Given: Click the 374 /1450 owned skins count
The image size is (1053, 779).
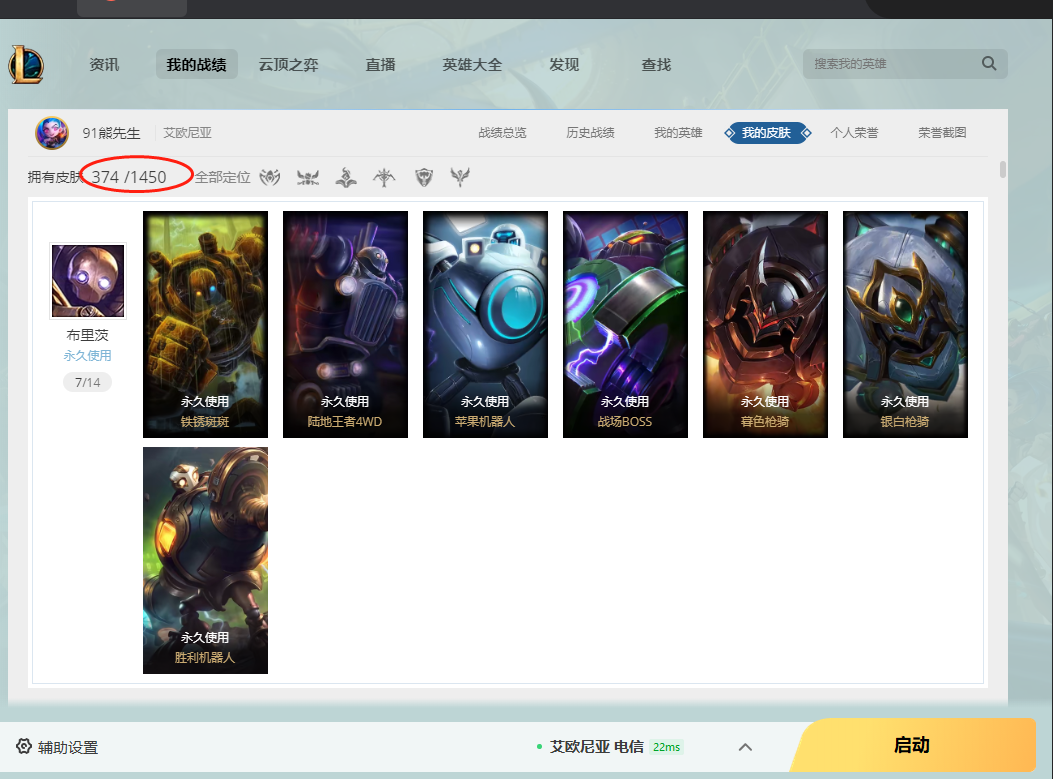Looking at the screenshot, I should (x=129, y=177).
